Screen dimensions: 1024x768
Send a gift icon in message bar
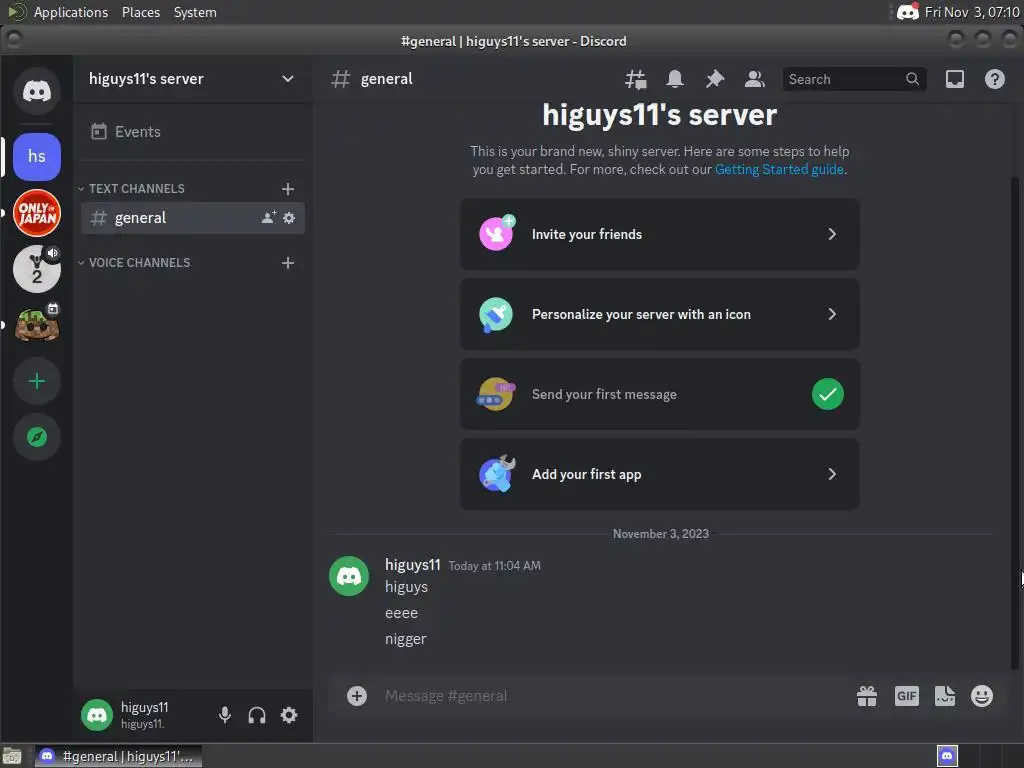click(867, 696)
